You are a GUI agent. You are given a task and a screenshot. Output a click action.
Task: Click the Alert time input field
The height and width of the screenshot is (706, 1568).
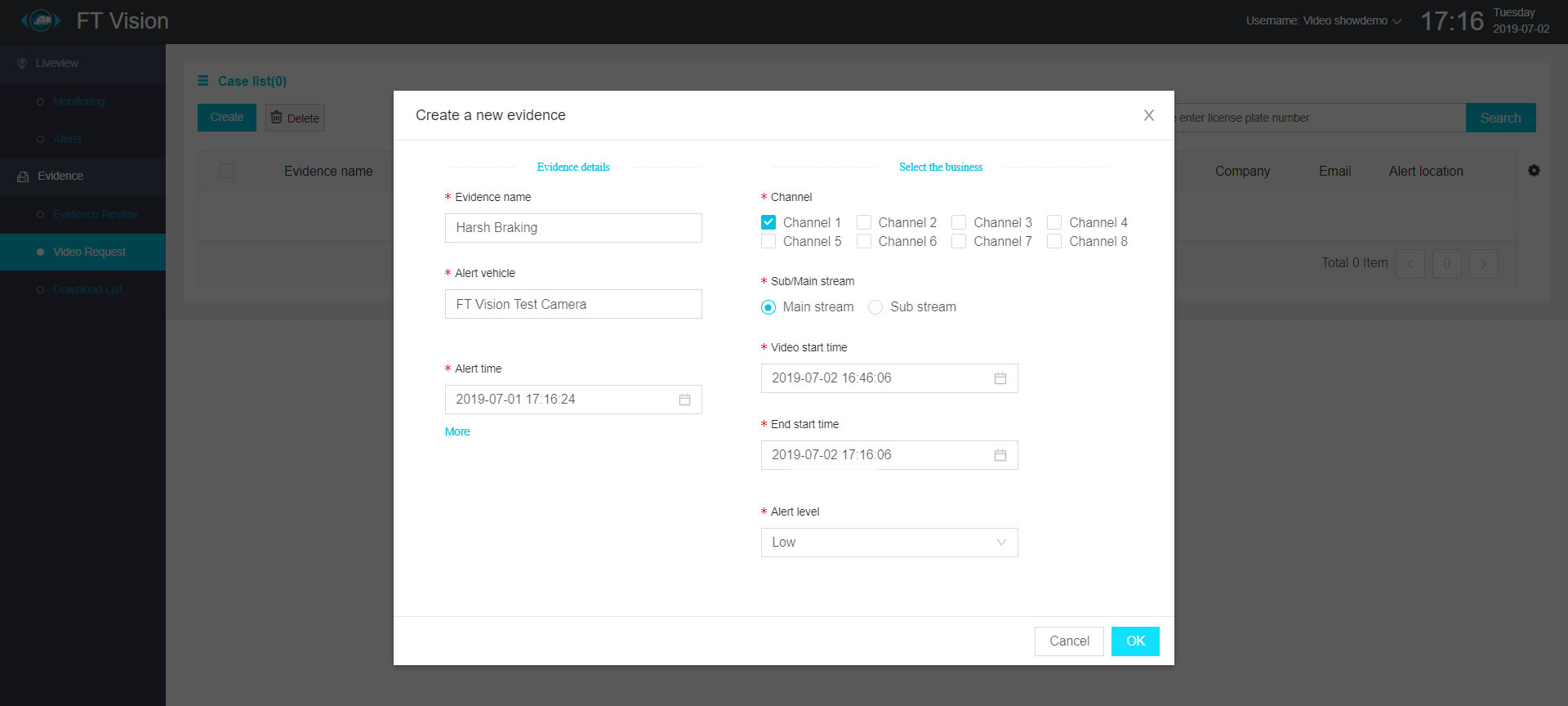pyautogui.click(x=573, y=400)
